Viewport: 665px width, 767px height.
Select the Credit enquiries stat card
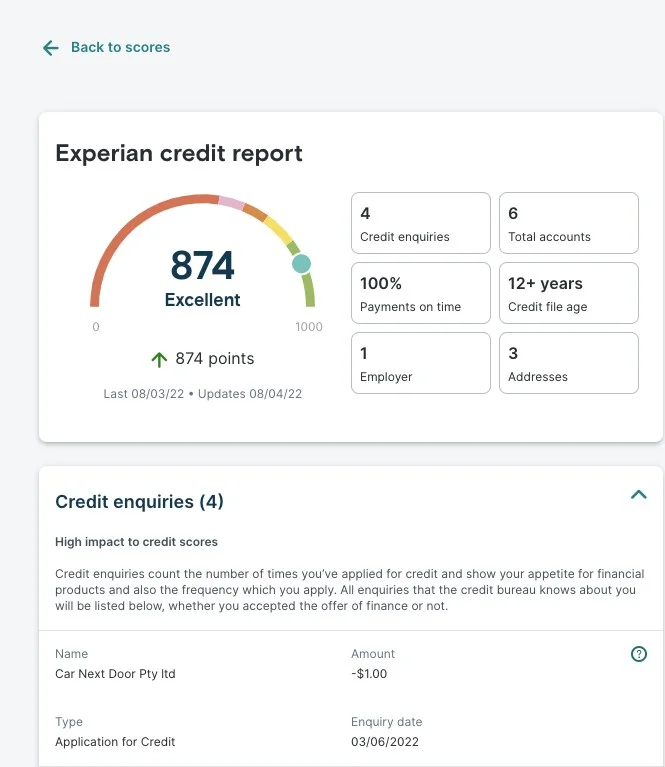pos(420,223)
